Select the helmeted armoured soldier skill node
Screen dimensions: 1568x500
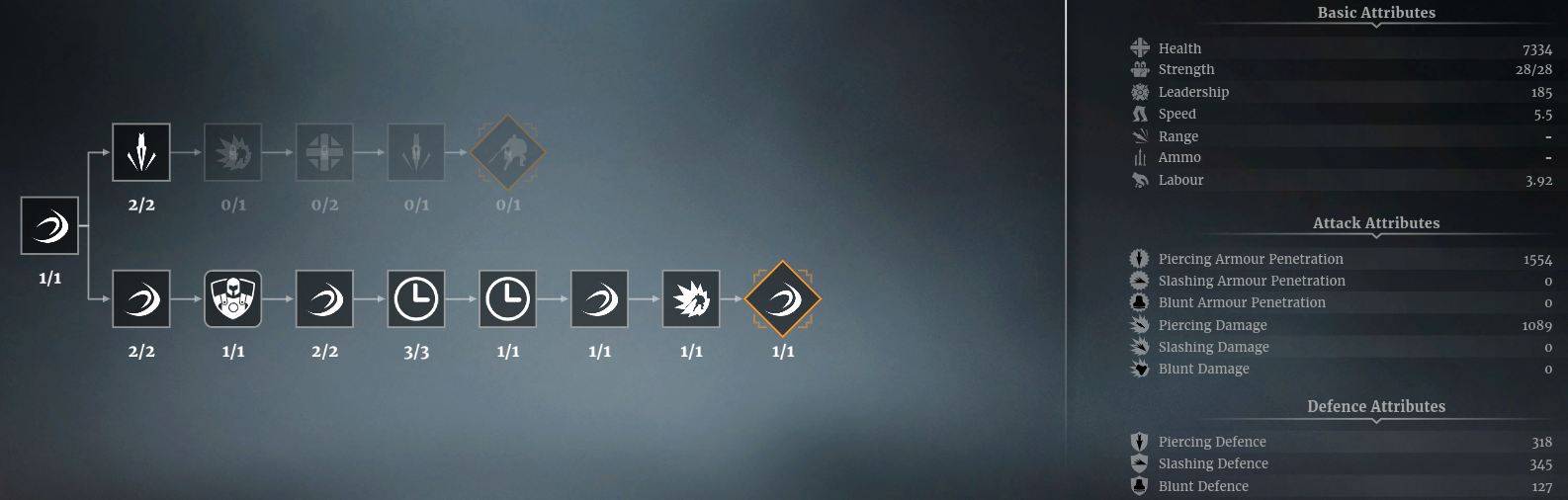point(233,298)
